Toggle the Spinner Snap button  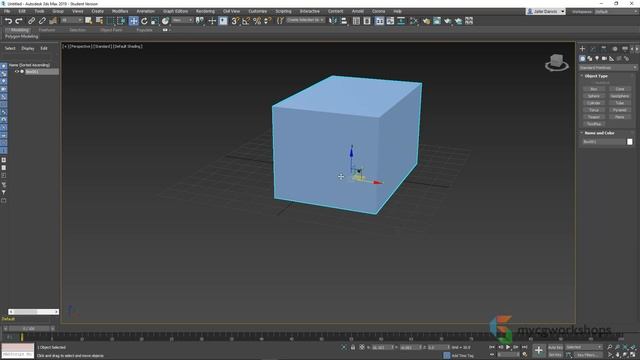(x=267, y=21)
